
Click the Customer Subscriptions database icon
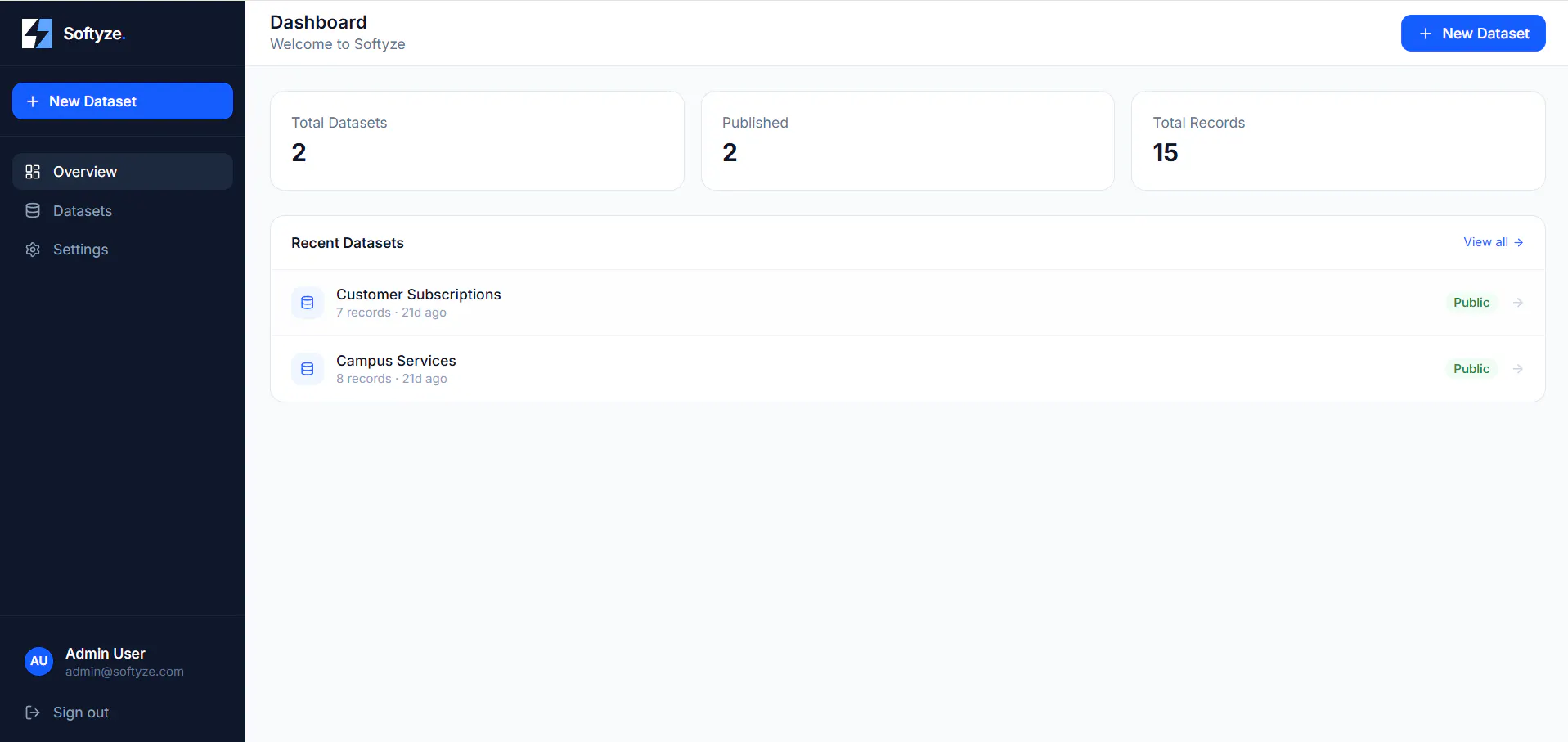308,303
